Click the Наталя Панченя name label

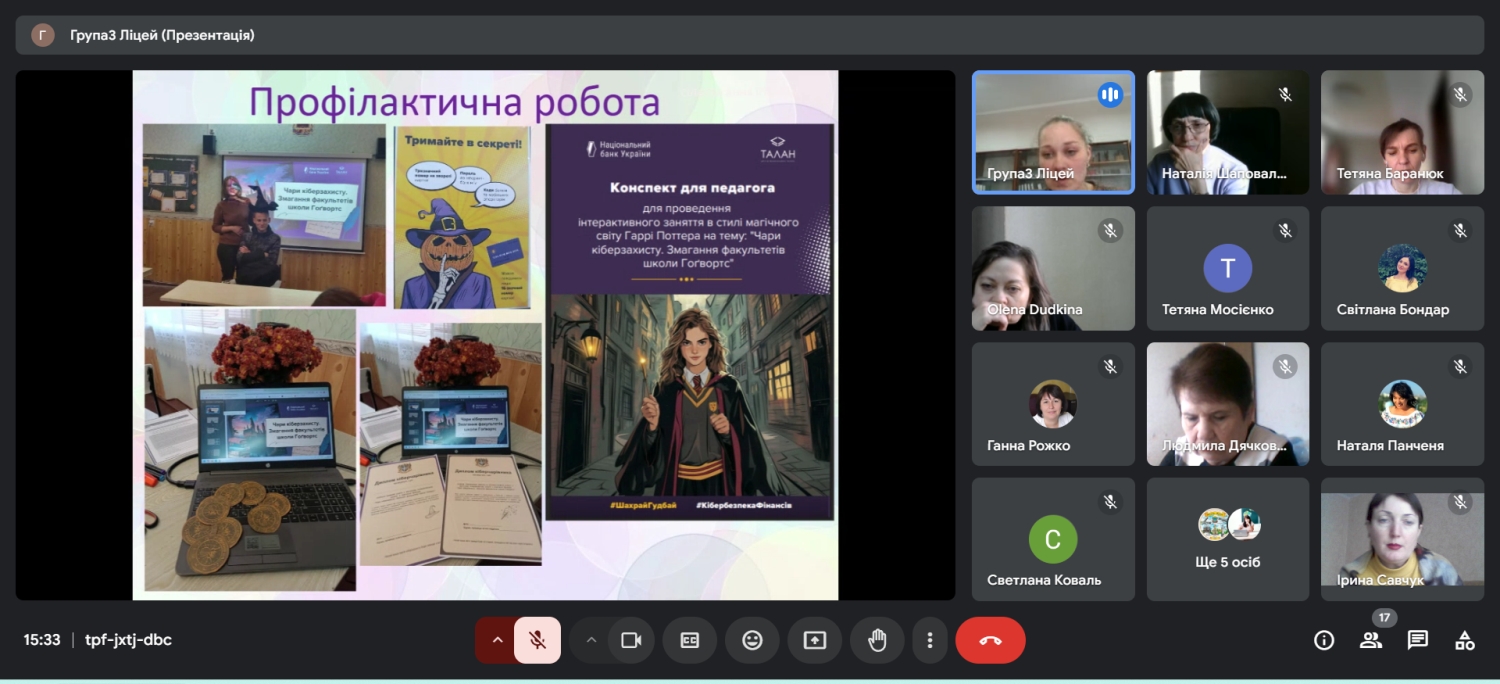click(1390, 445)
